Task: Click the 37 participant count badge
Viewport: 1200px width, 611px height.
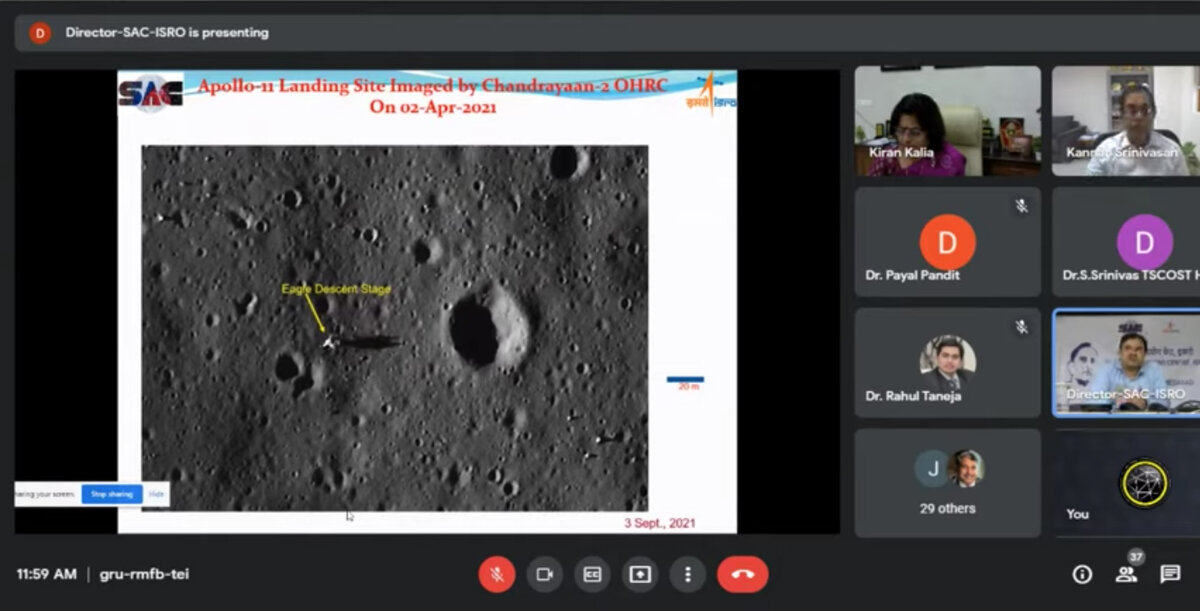Action: [x=1135, y=557]
